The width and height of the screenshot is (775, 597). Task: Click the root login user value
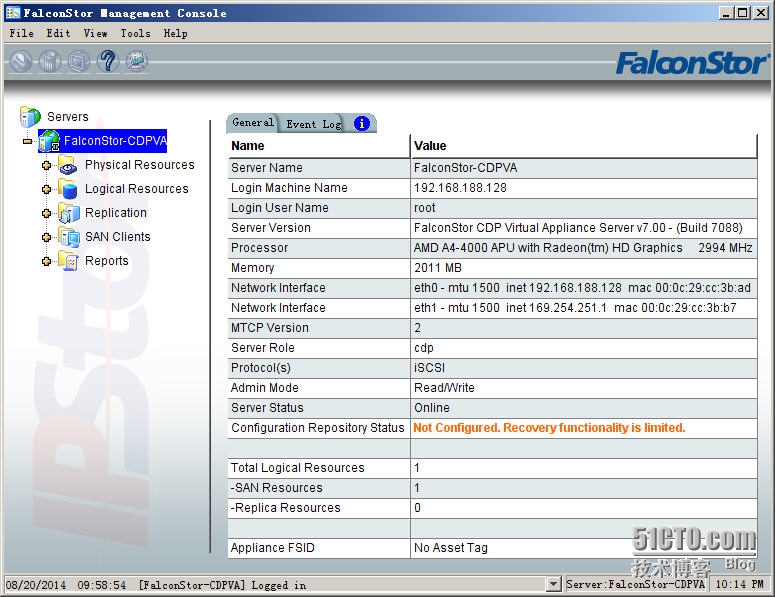[425, 208]
